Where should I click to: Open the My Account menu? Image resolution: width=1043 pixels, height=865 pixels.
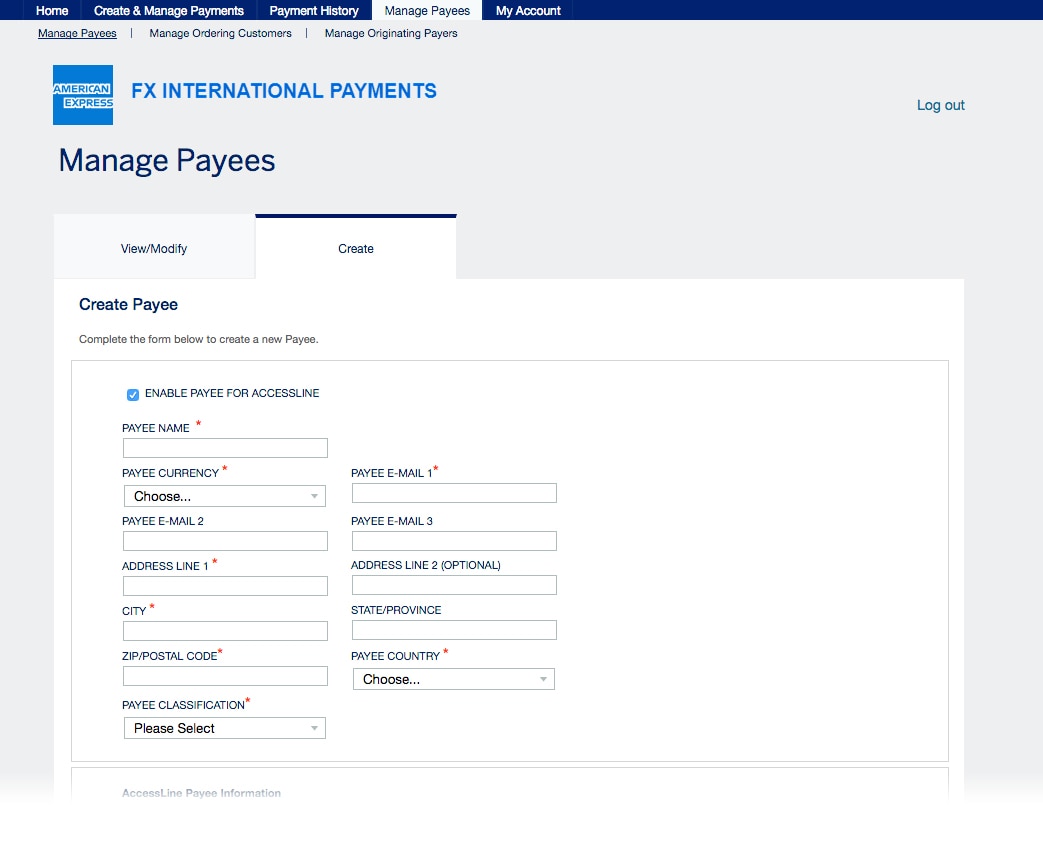pos(527,10)
